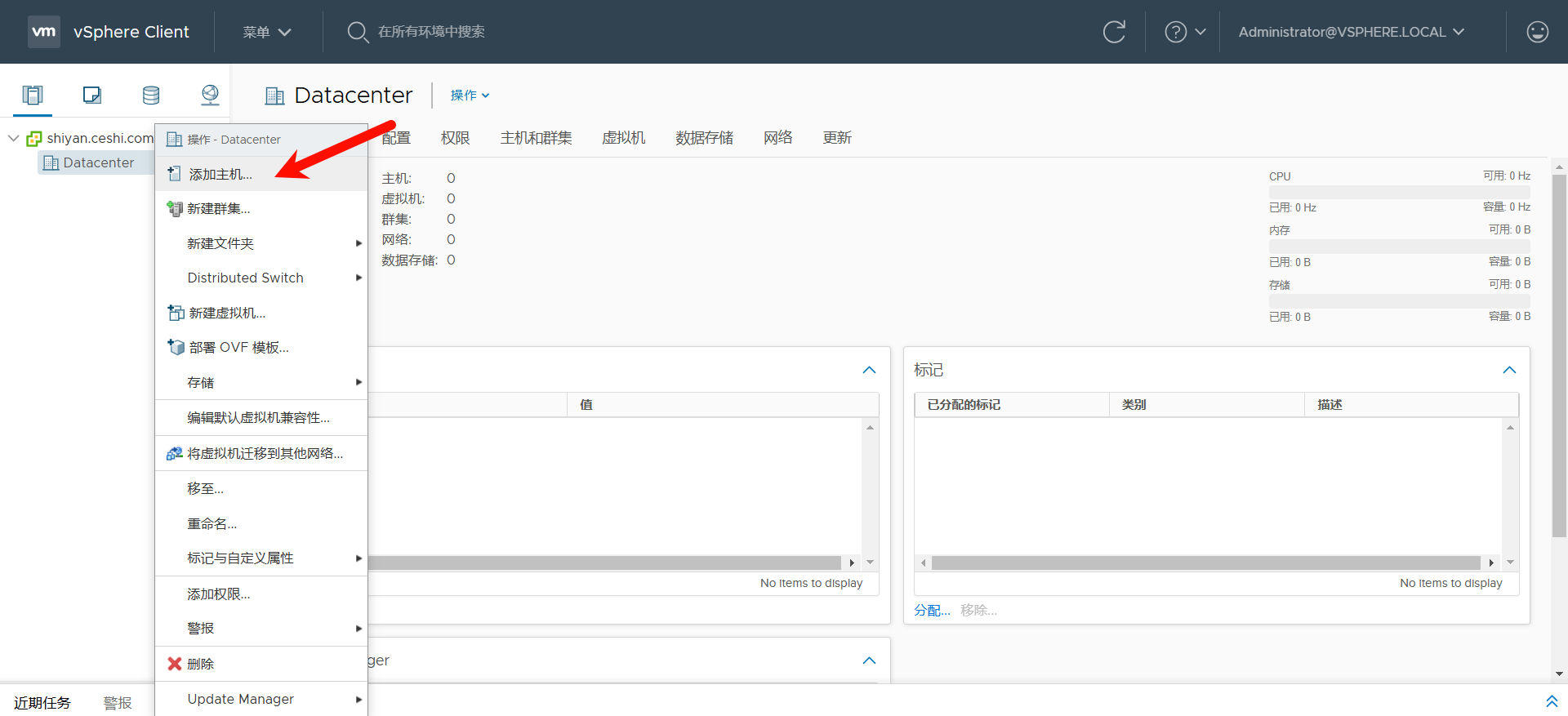Click the VMware vm logo

click(x=44, y=32)
